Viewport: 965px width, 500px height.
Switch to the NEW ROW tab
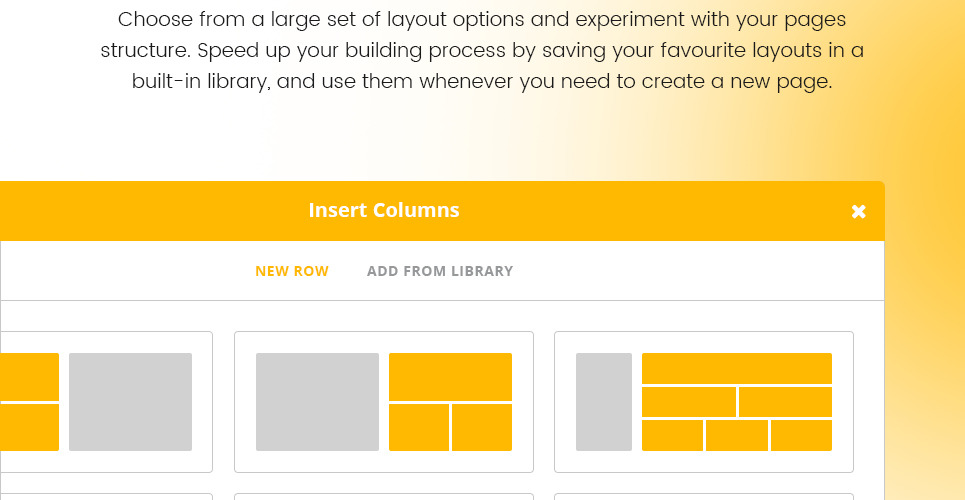pyautogui.click(x=292, y=271)
